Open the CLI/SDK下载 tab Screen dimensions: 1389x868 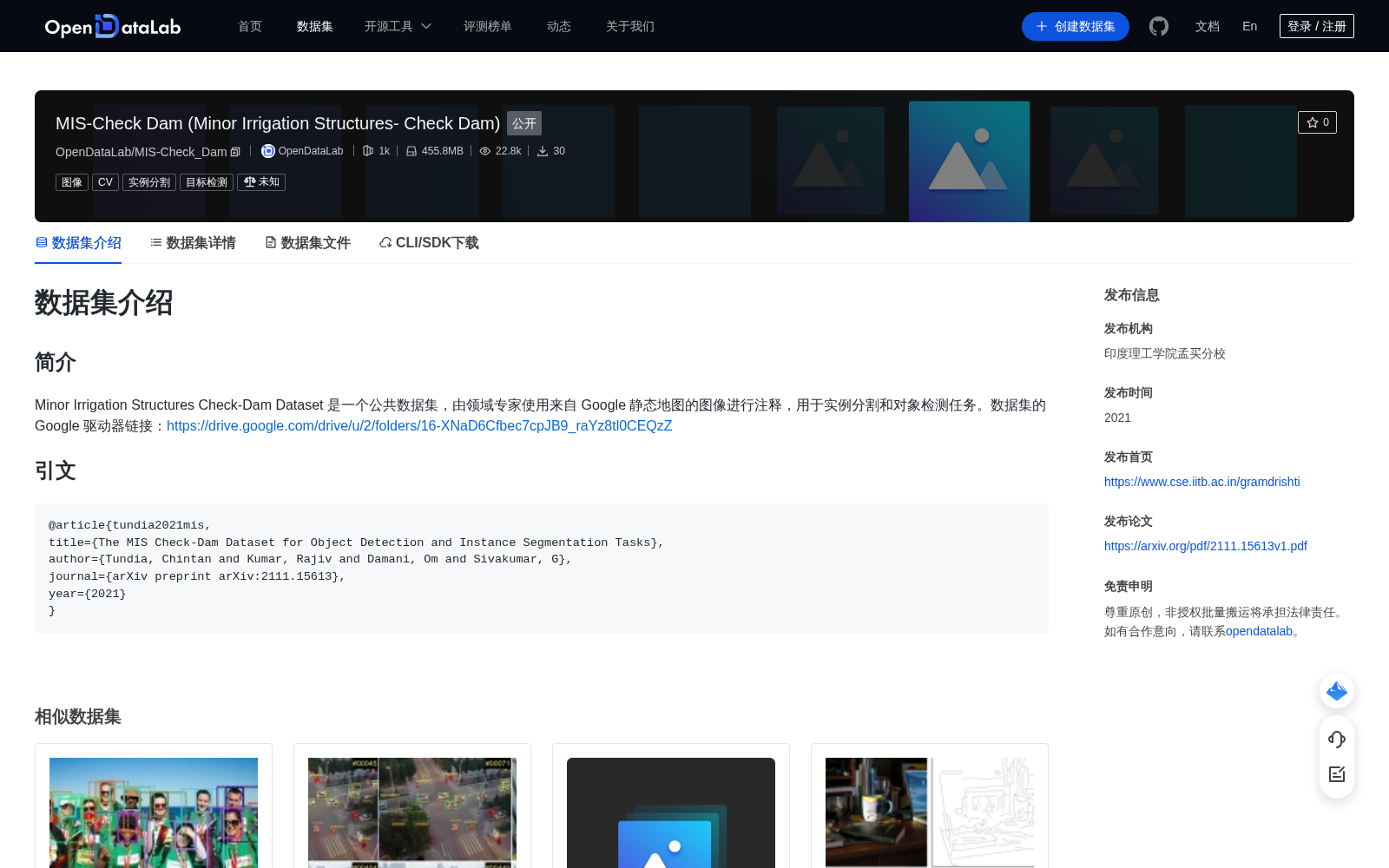pos(429,243)
